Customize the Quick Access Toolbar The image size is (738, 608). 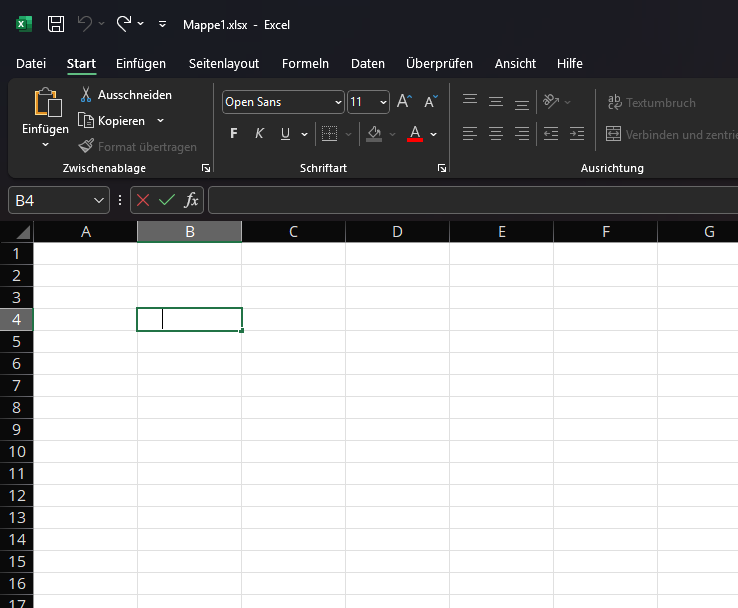[162, 24]
